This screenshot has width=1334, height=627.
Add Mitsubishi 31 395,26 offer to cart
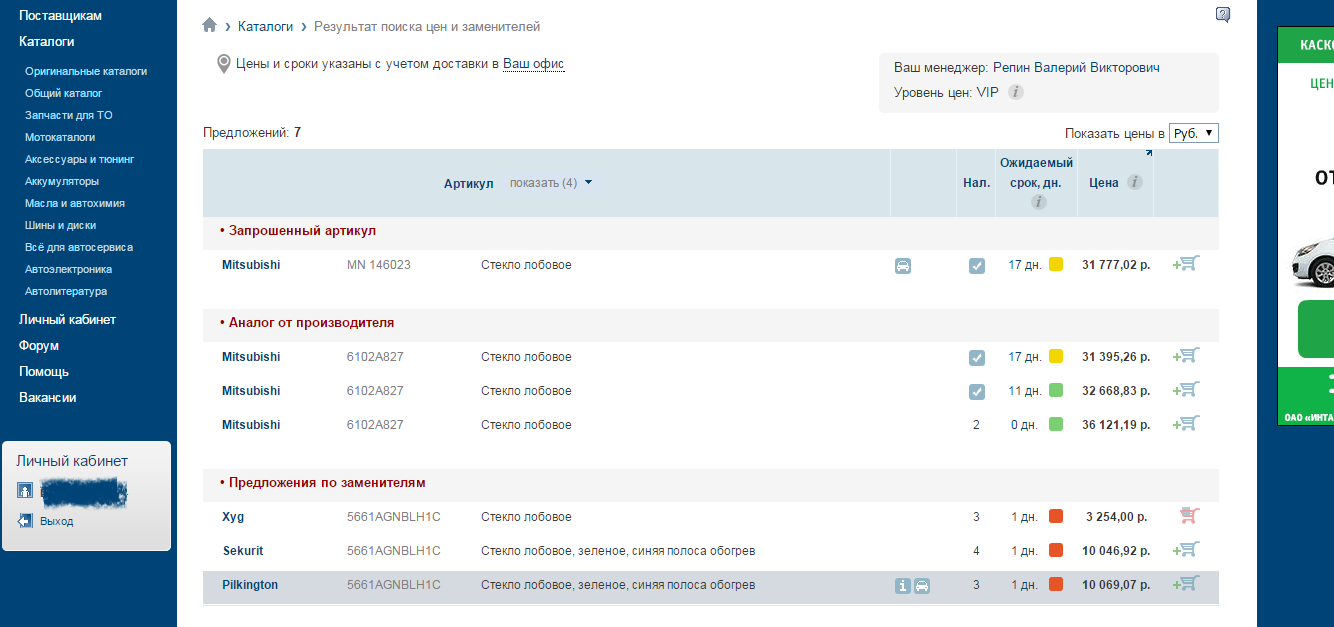pos(1186,356)
